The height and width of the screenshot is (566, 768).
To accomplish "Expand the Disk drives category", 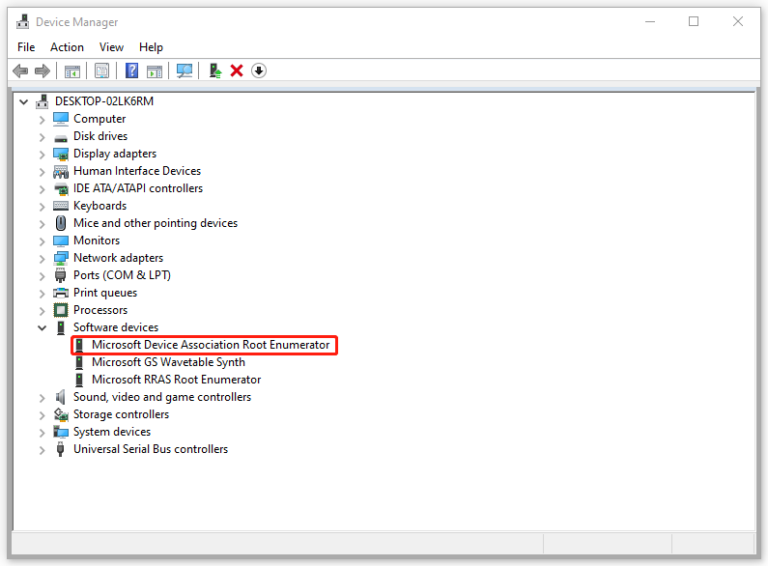I will [x=42, y=137].
